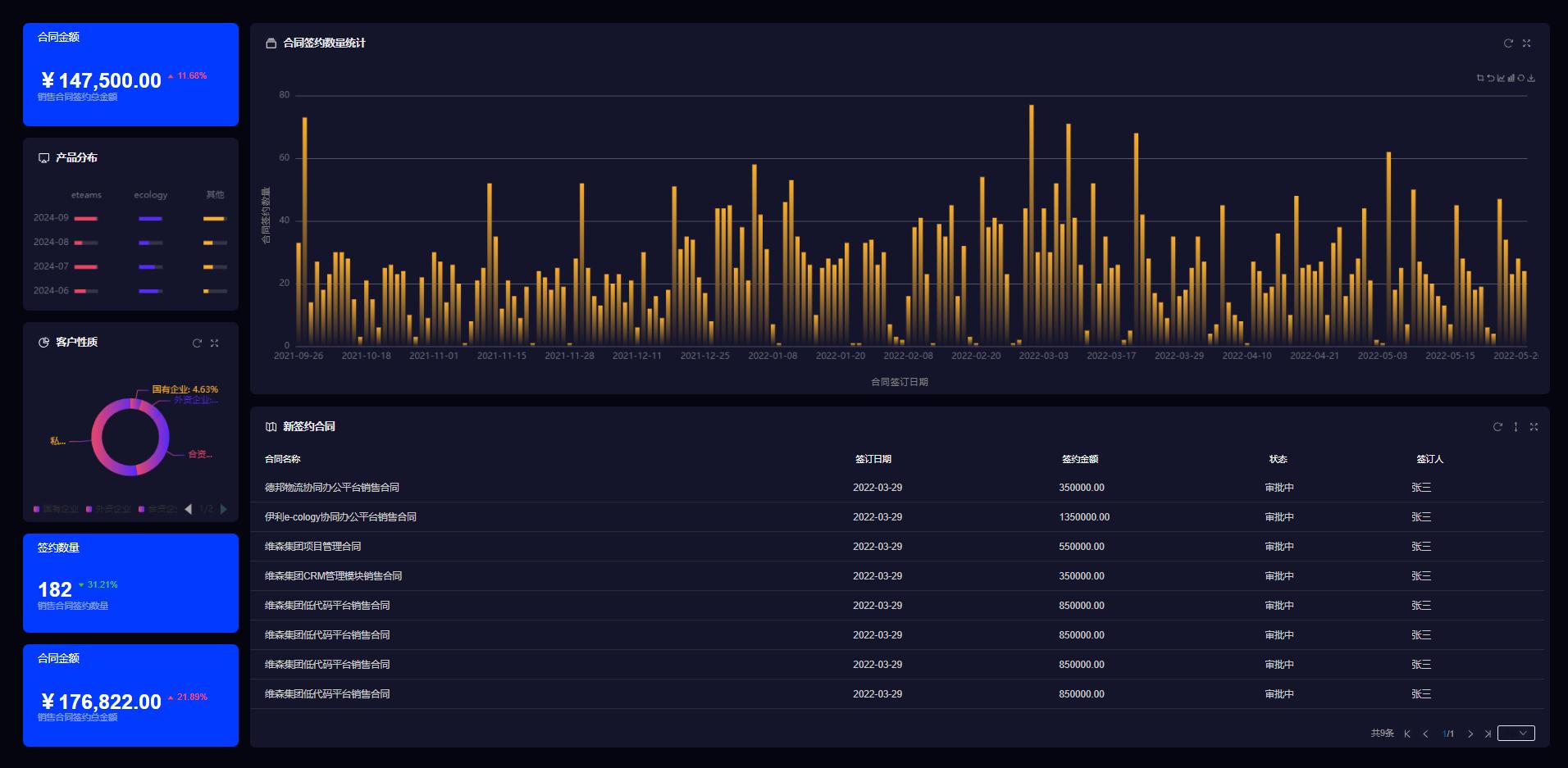1568x768 pixels.
Task: Click x-axis date label 2022-03-03
Action: [x=1043, y=356]
